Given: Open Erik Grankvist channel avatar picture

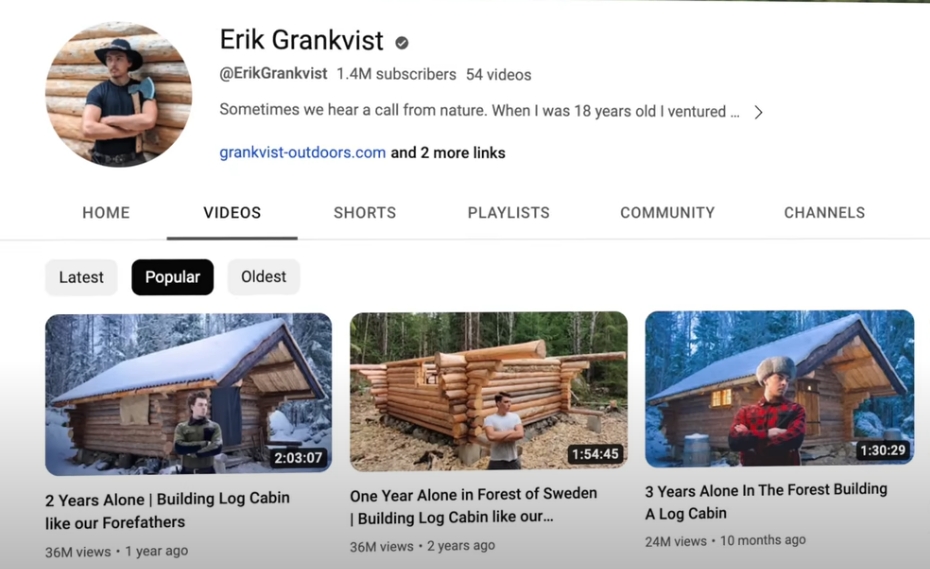Looking at the screenshot, I should (x=119, y=94).
